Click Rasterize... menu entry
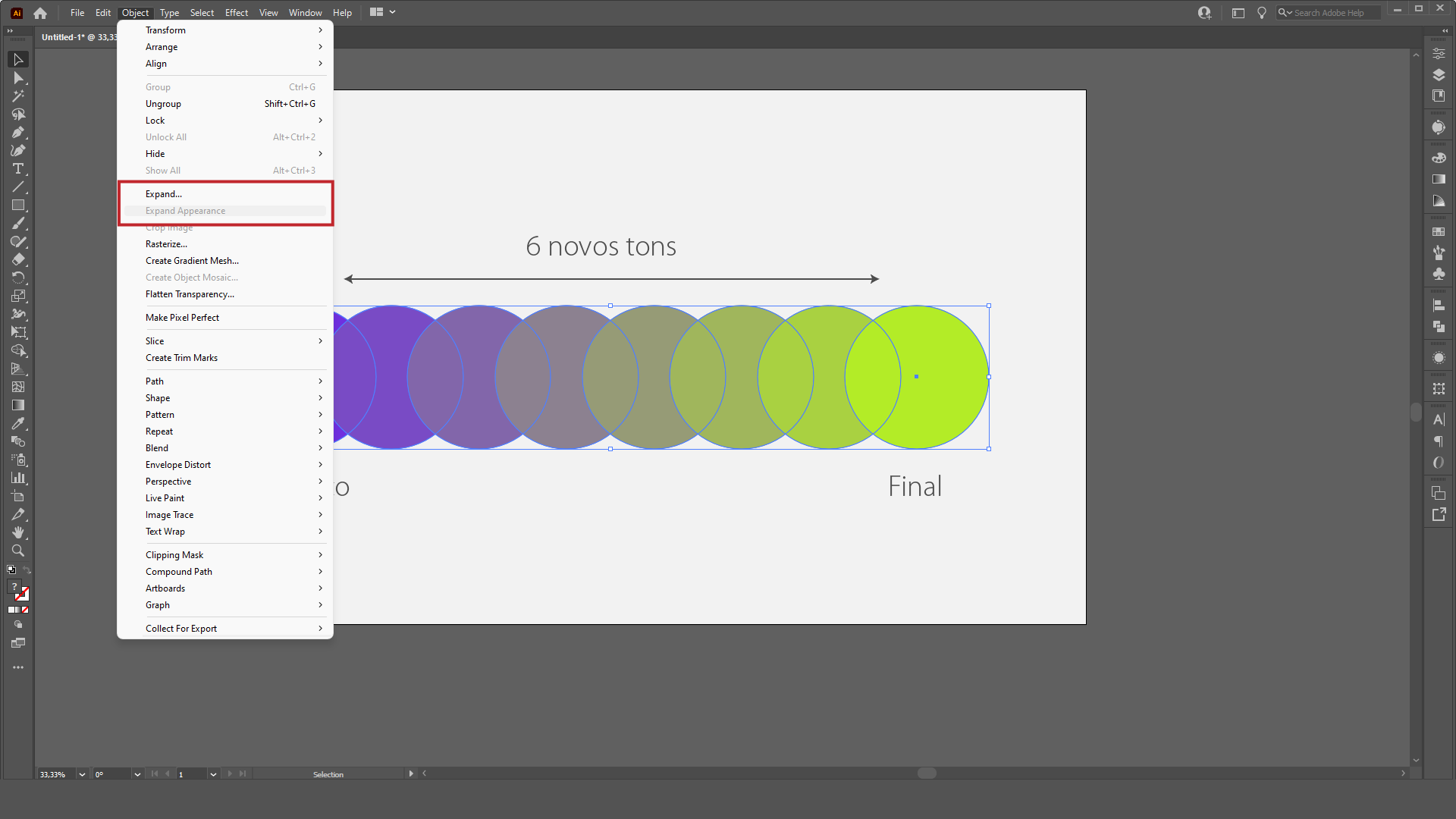 point(166,244)
